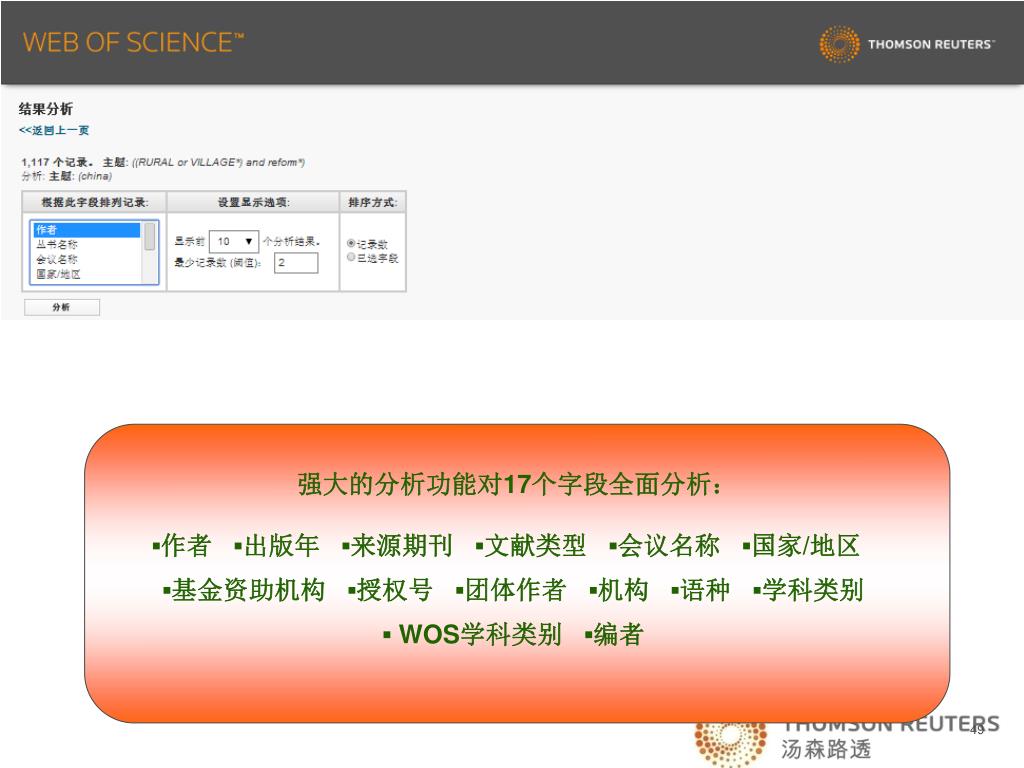Screen dimensions: 1024x768
Task: Click the 分析 analyze button
Action: pyautogui.click(x=62, y=307)
